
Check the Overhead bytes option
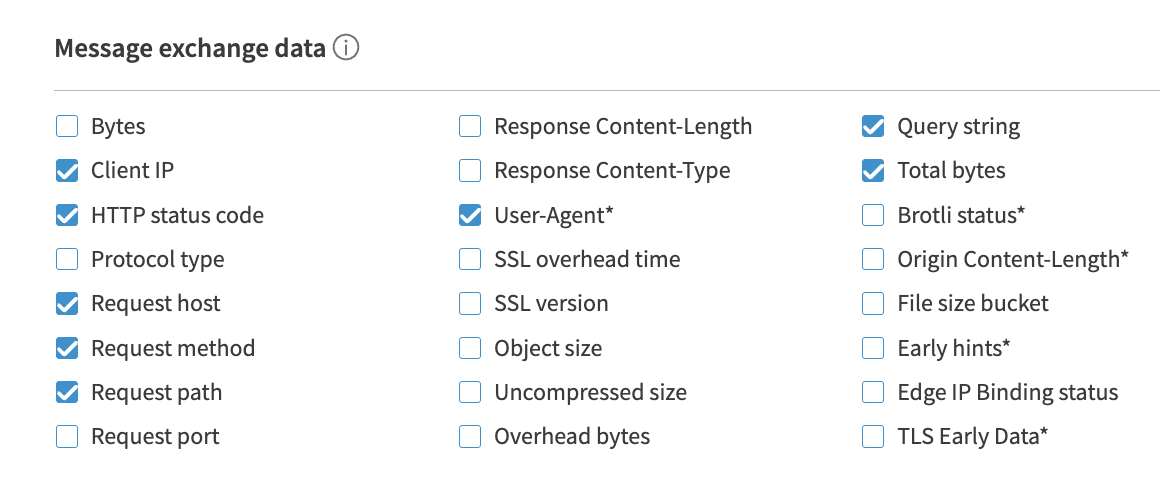pos(470,437)
